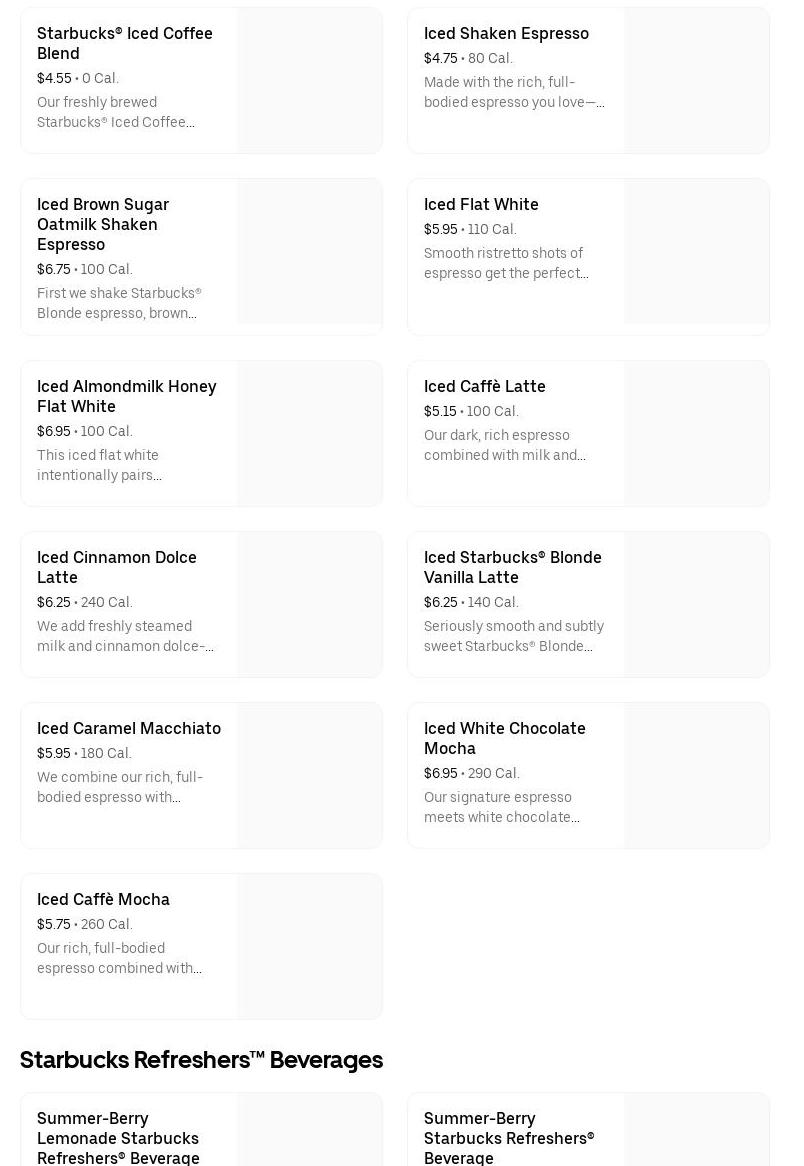Select the Iced Shaken Espresso title
804x1166 pixels.
click(506, 33)
